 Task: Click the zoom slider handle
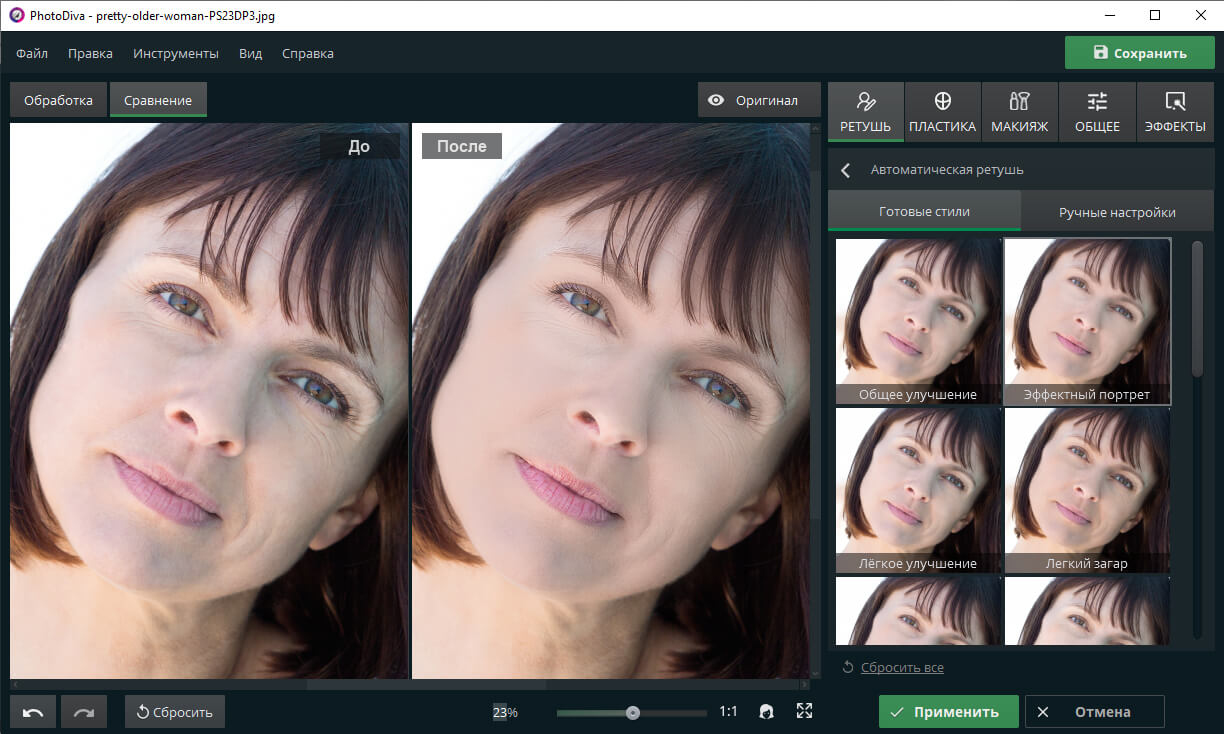point(632,712)
